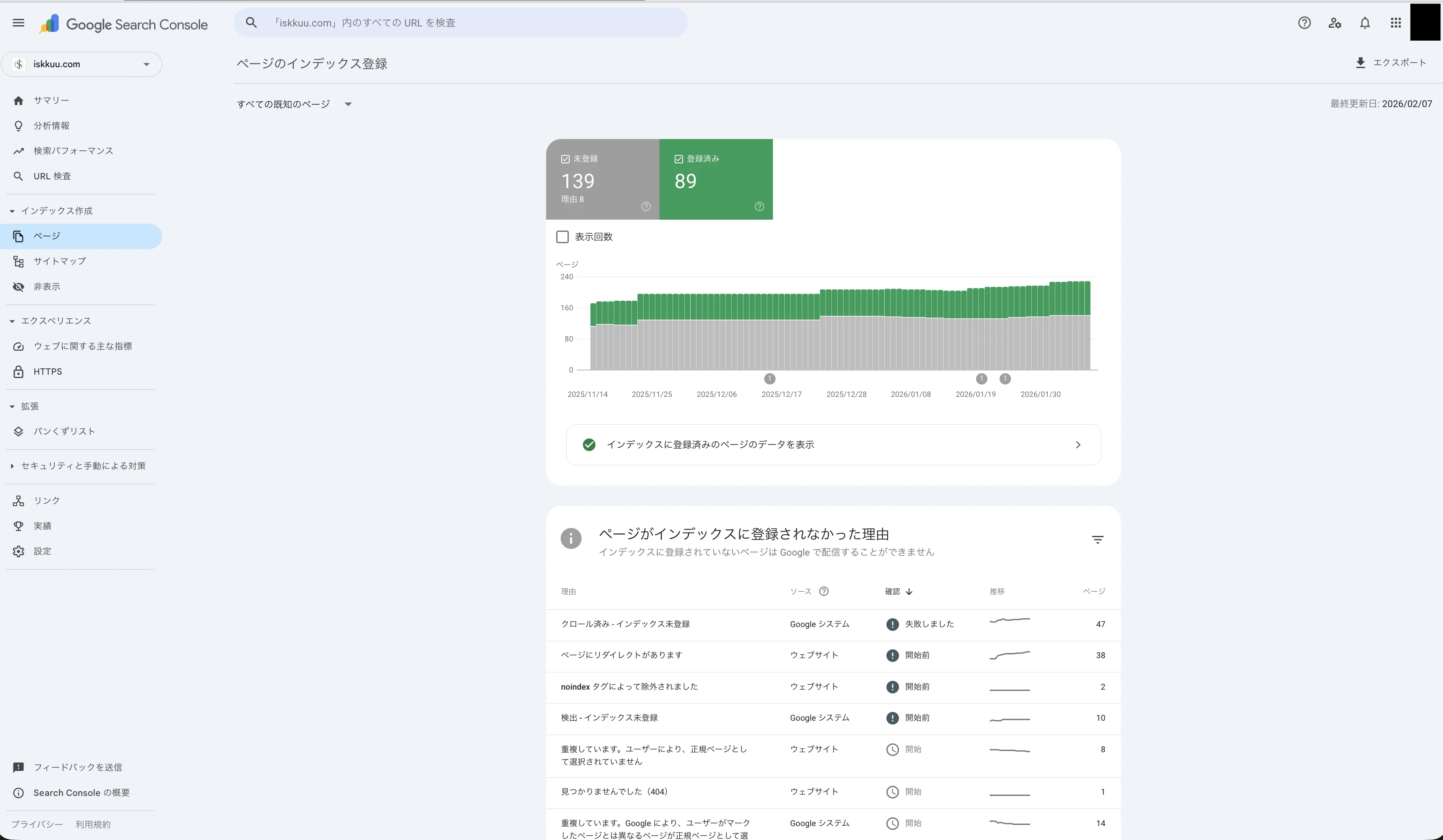The width and height of the screenshot is (1443, 840).
Task: Enable the 表示回数 checkbox
Action: coord(562,236)
